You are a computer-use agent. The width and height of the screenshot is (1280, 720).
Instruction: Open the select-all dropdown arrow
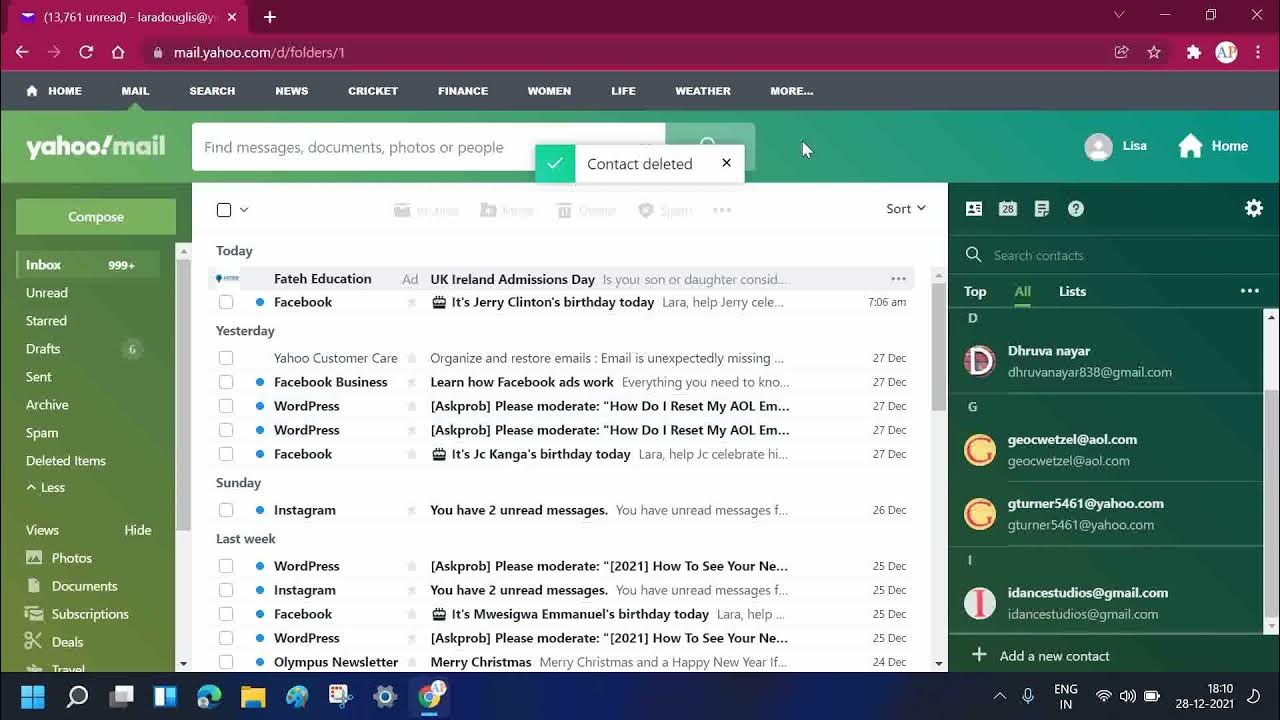pos(244,210)
